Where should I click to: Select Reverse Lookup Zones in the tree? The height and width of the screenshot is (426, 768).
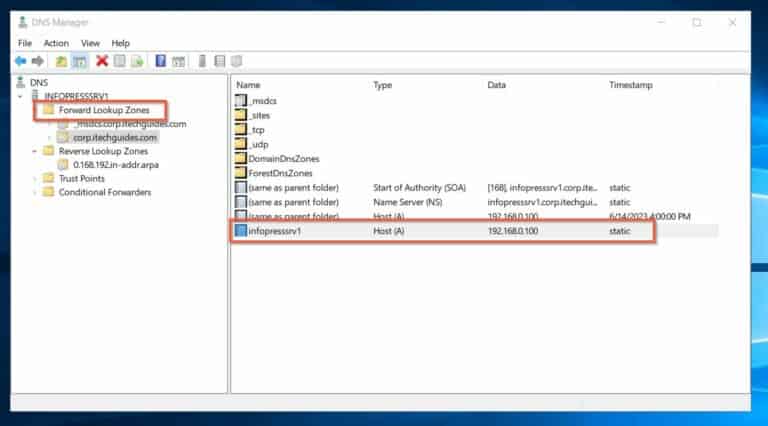tap(103, 151)
